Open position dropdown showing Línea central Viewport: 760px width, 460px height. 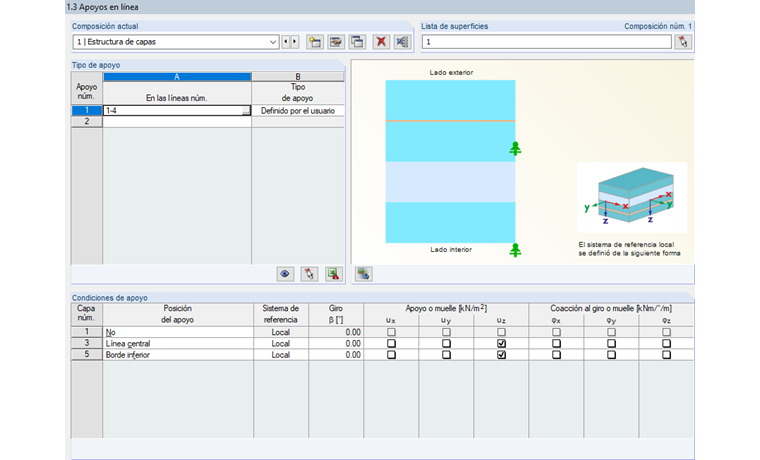(178, 344)
